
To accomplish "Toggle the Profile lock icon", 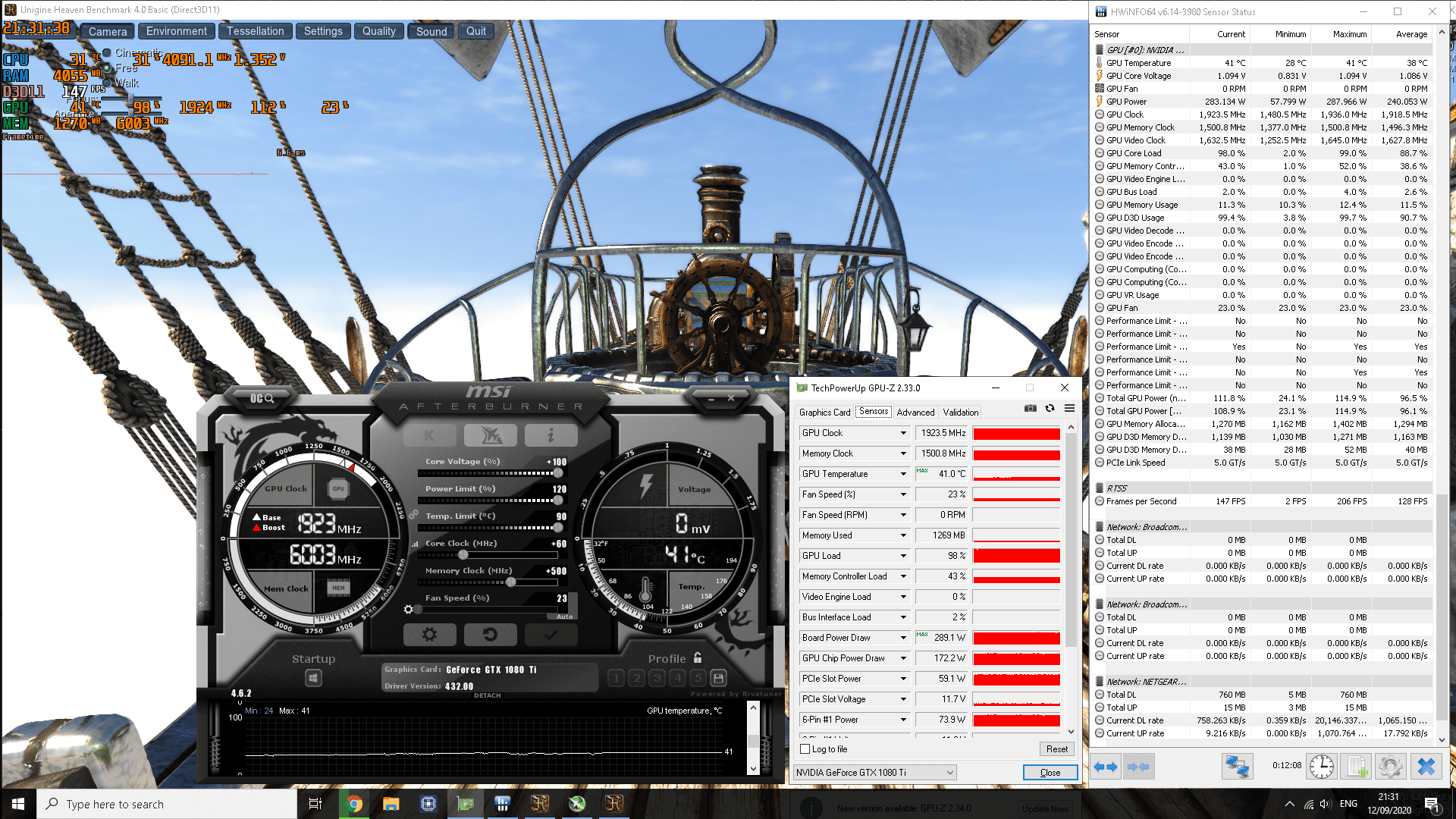I will (x=698, y=657).
